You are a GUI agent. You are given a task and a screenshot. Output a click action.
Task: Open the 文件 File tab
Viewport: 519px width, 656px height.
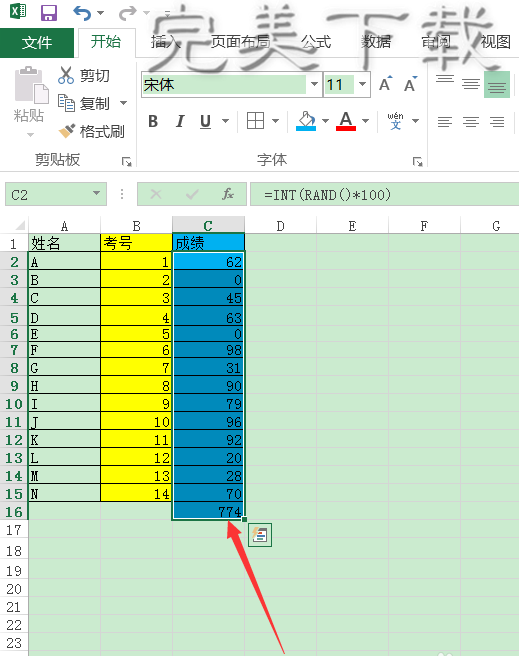[x=37, y=42]
